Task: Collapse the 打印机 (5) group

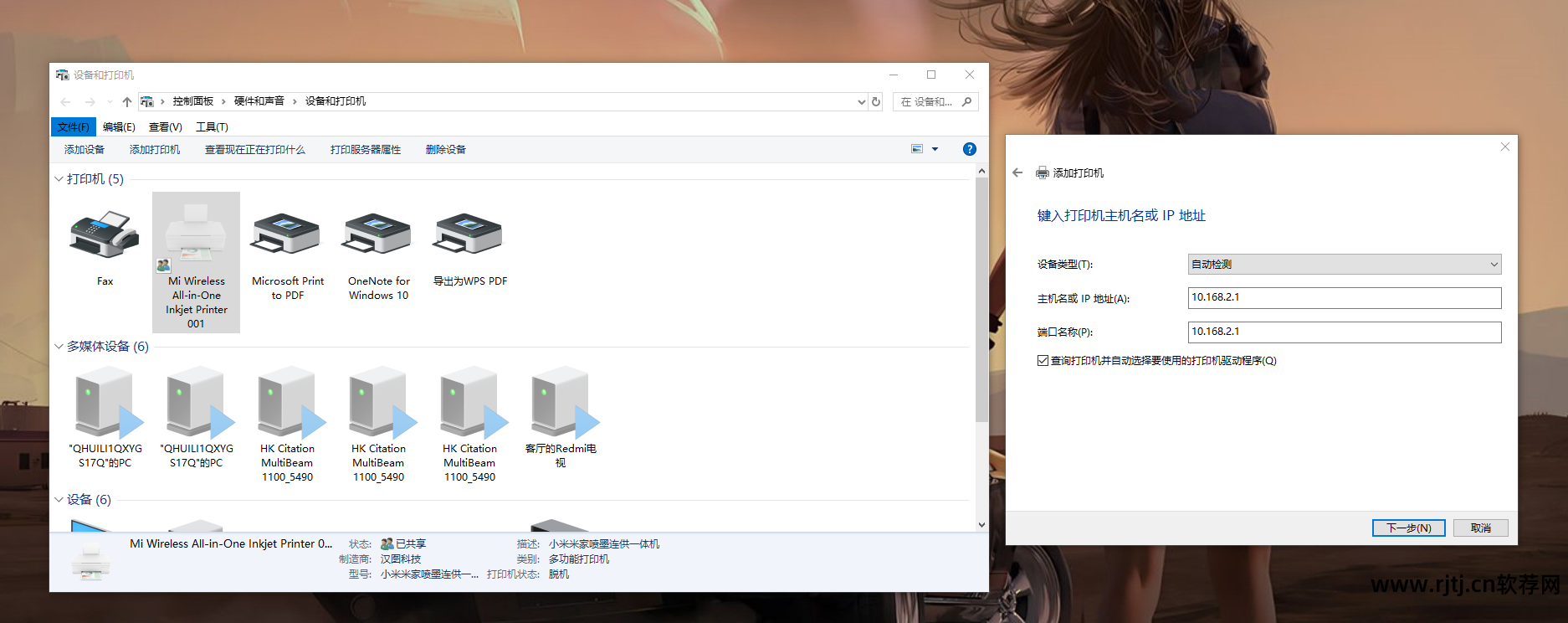Action: pyautogui.click(x=59, y=179)
